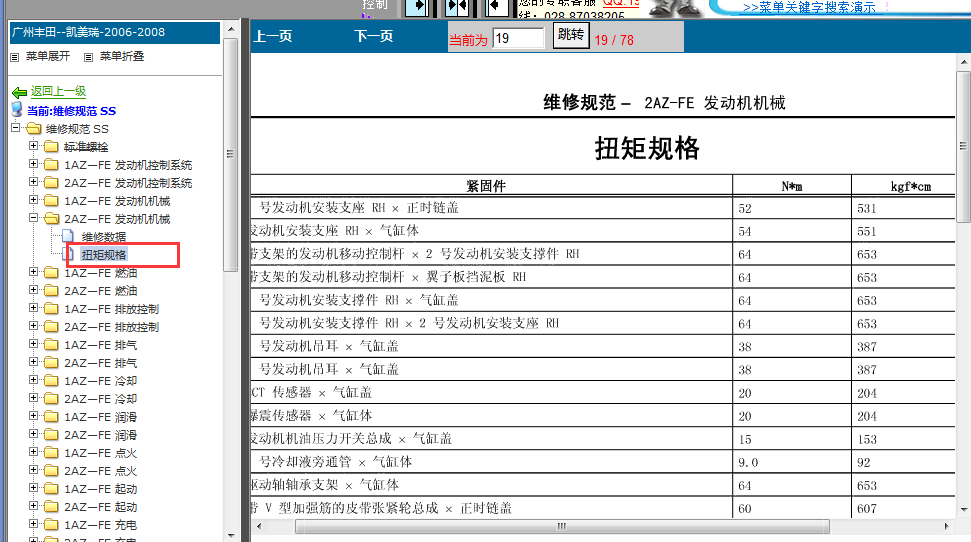
Task: Click the computer icon beside 当前:维修规范 SS
Action: (x=17, y=110)
